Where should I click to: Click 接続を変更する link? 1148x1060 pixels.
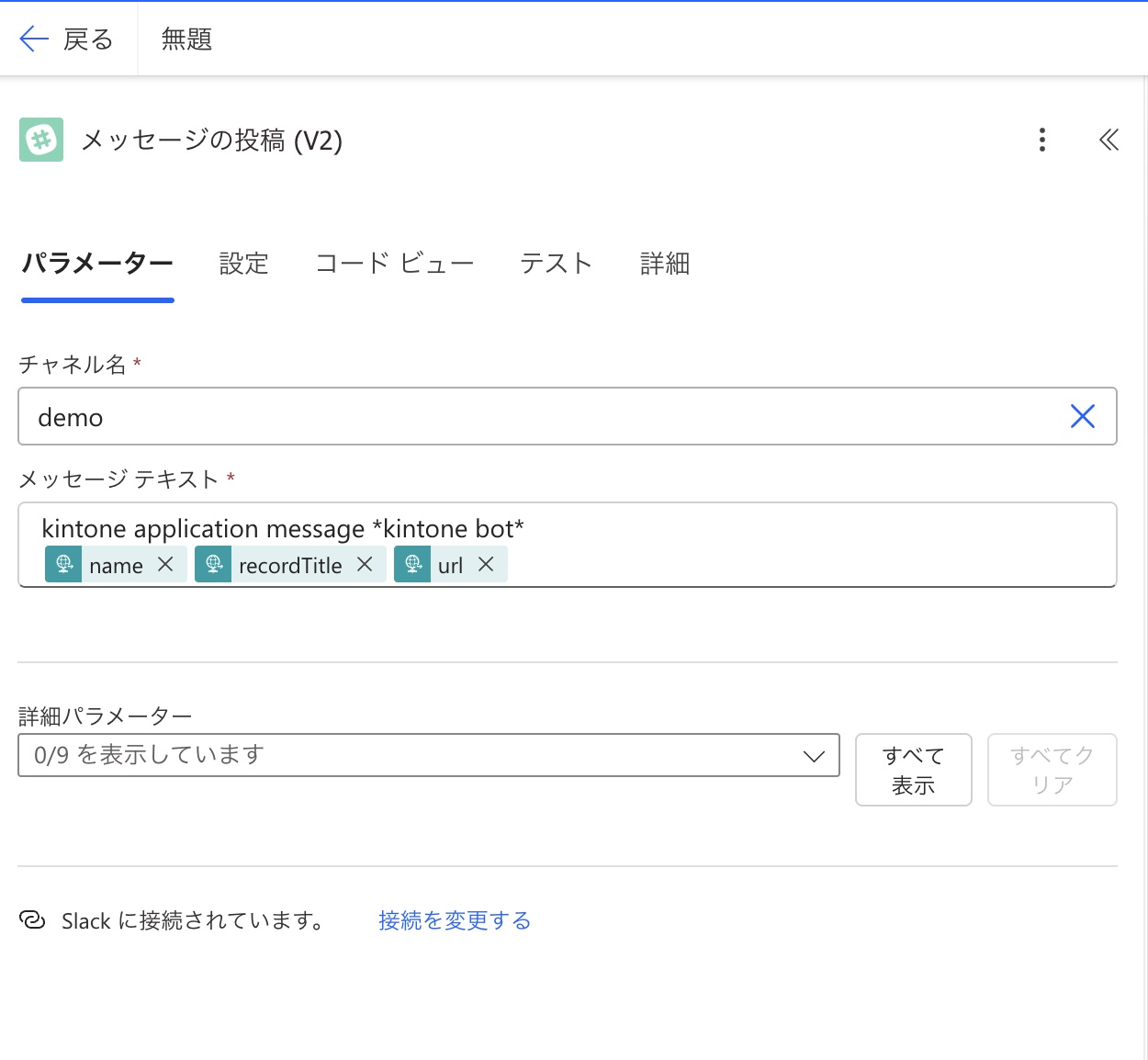tap(455, 920)
